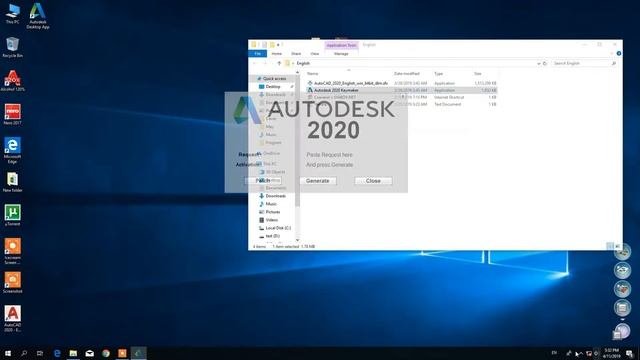640x360 pixels.
Task: Sort by the Name column header
Action: pyautogui.click(x=312, y=73)
